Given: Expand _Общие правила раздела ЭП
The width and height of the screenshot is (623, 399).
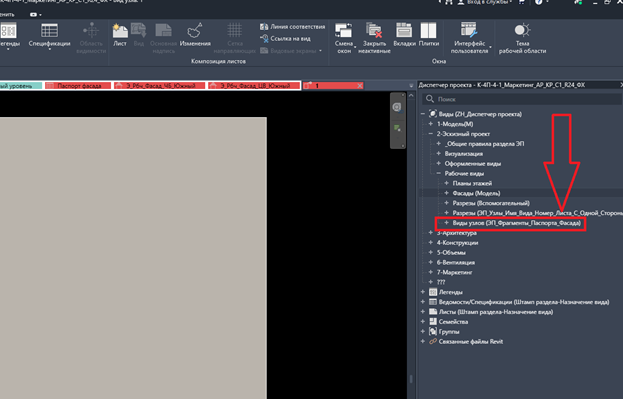Looking at the screenshot, I should click(x=439, y=143).
